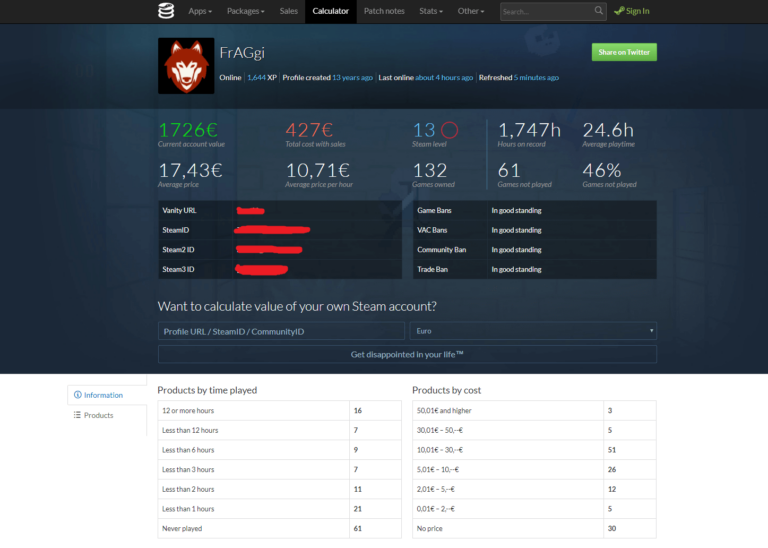Click the FrAGgi wolf avatar image

point(186,66)
